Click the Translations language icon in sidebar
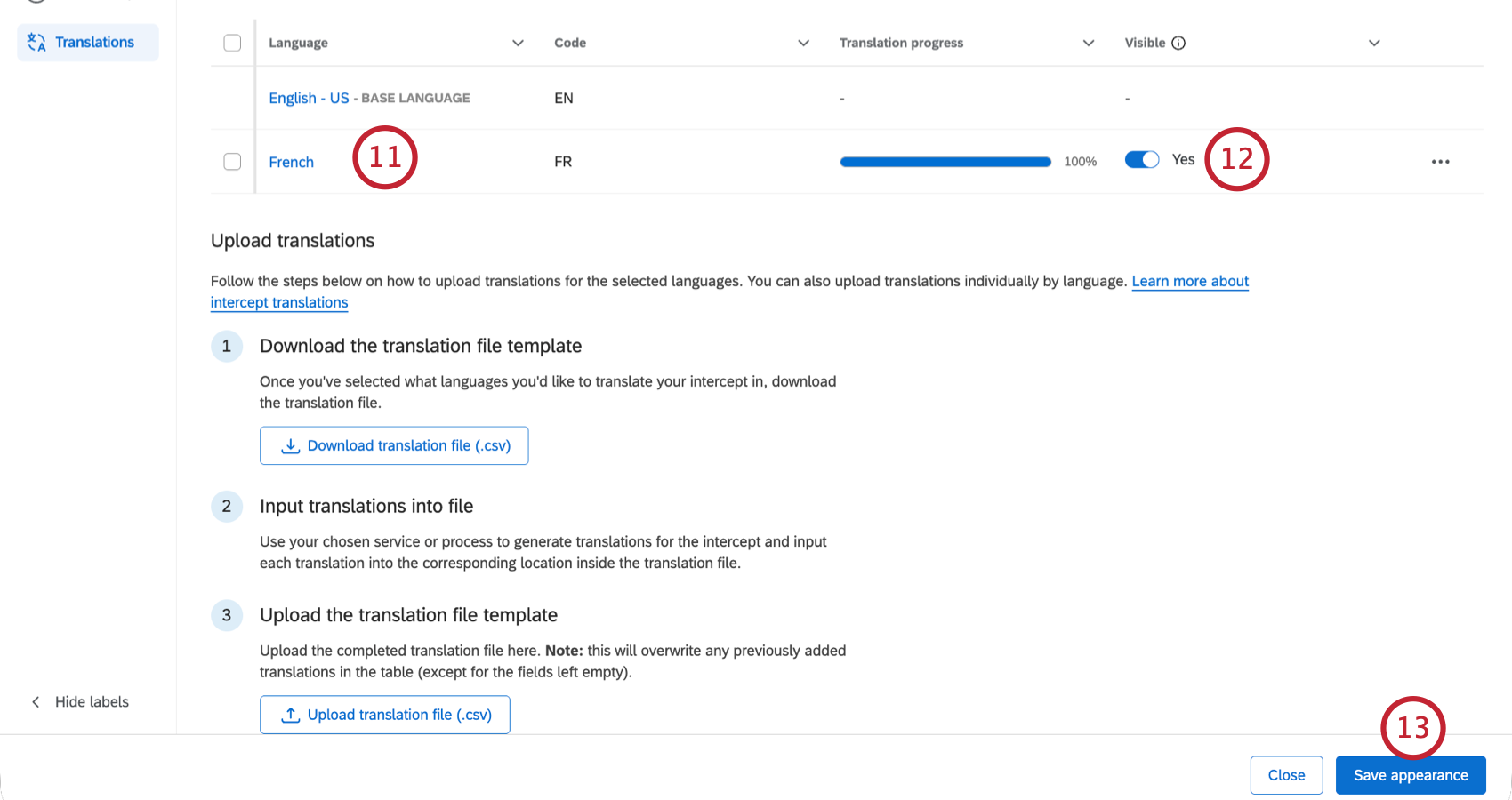Viewport: 1512px width, 800px height. (x=36, y=43)
